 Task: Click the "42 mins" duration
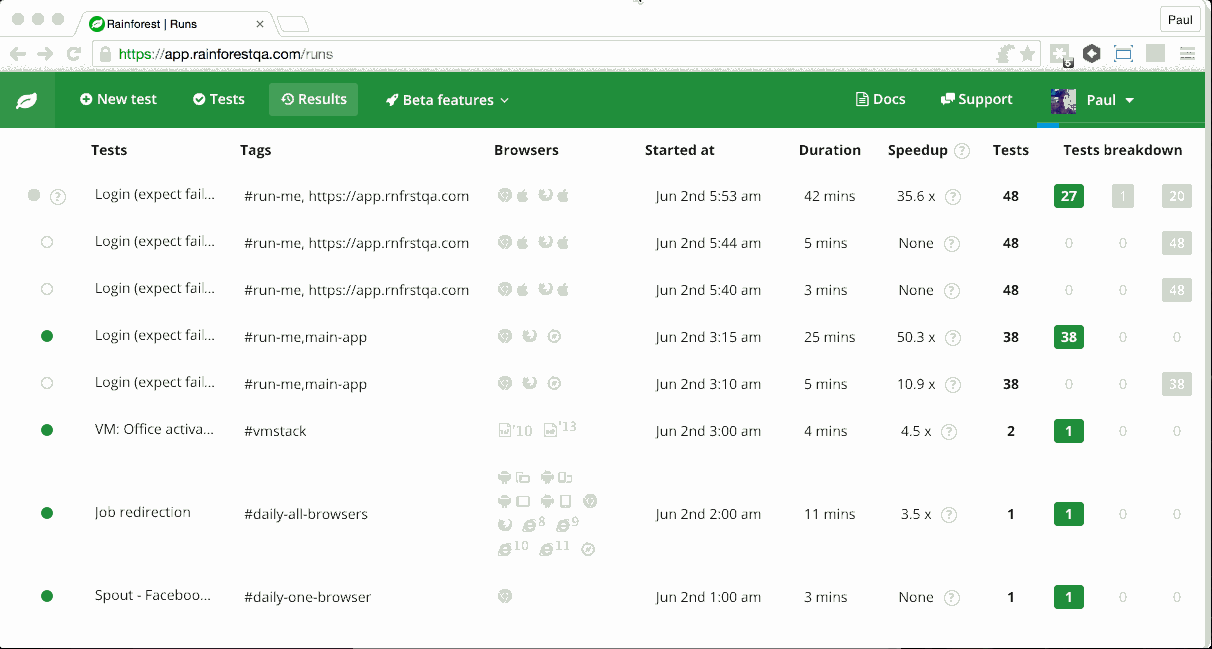coord(830,196)
